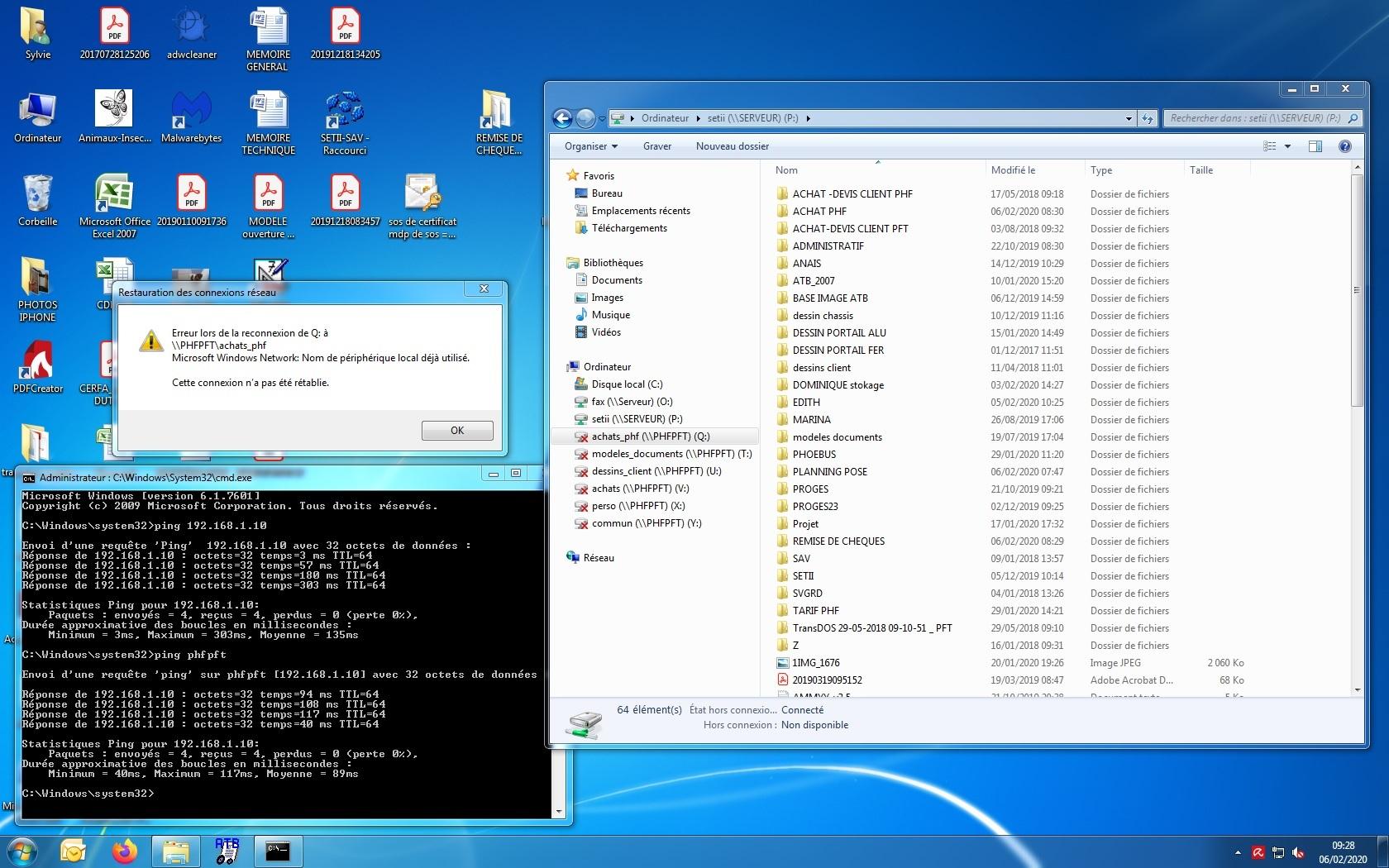
Task: Click the Forward arrow in Explorer
Action: click(585, 118)
